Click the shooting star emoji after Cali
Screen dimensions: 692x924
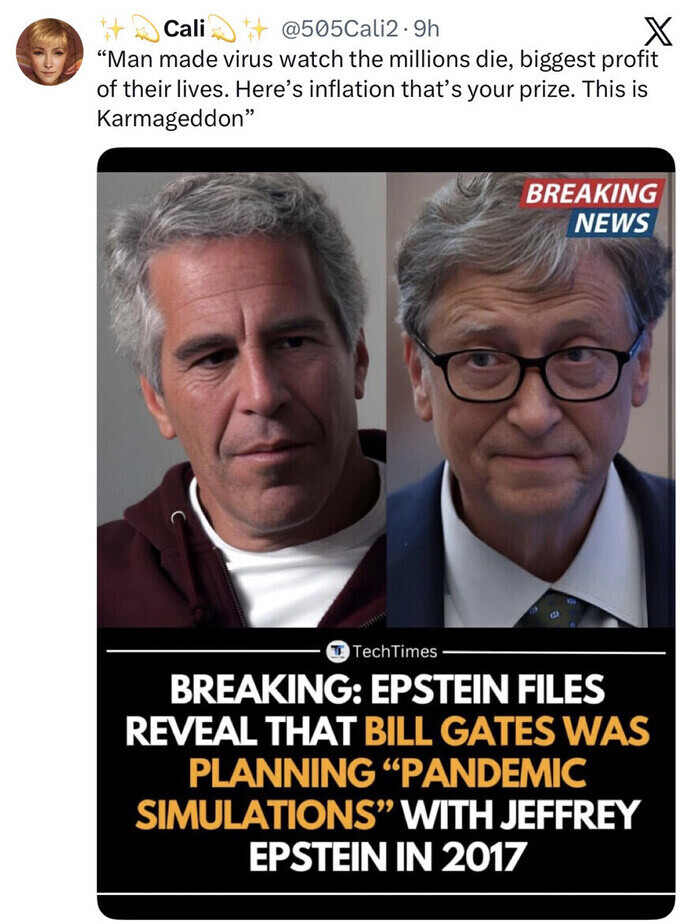222,29
